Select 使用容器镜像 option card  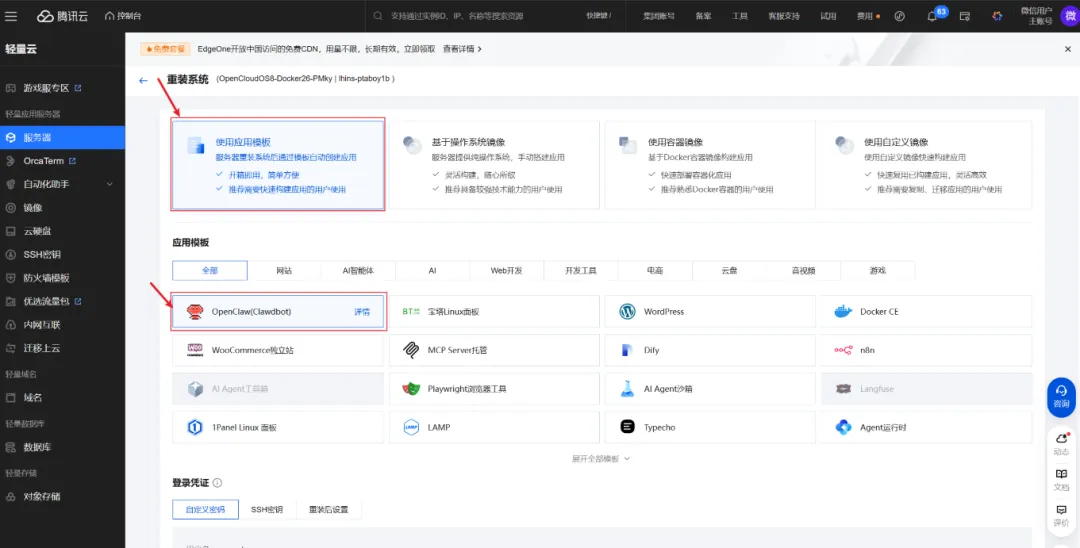coord(709,165)
